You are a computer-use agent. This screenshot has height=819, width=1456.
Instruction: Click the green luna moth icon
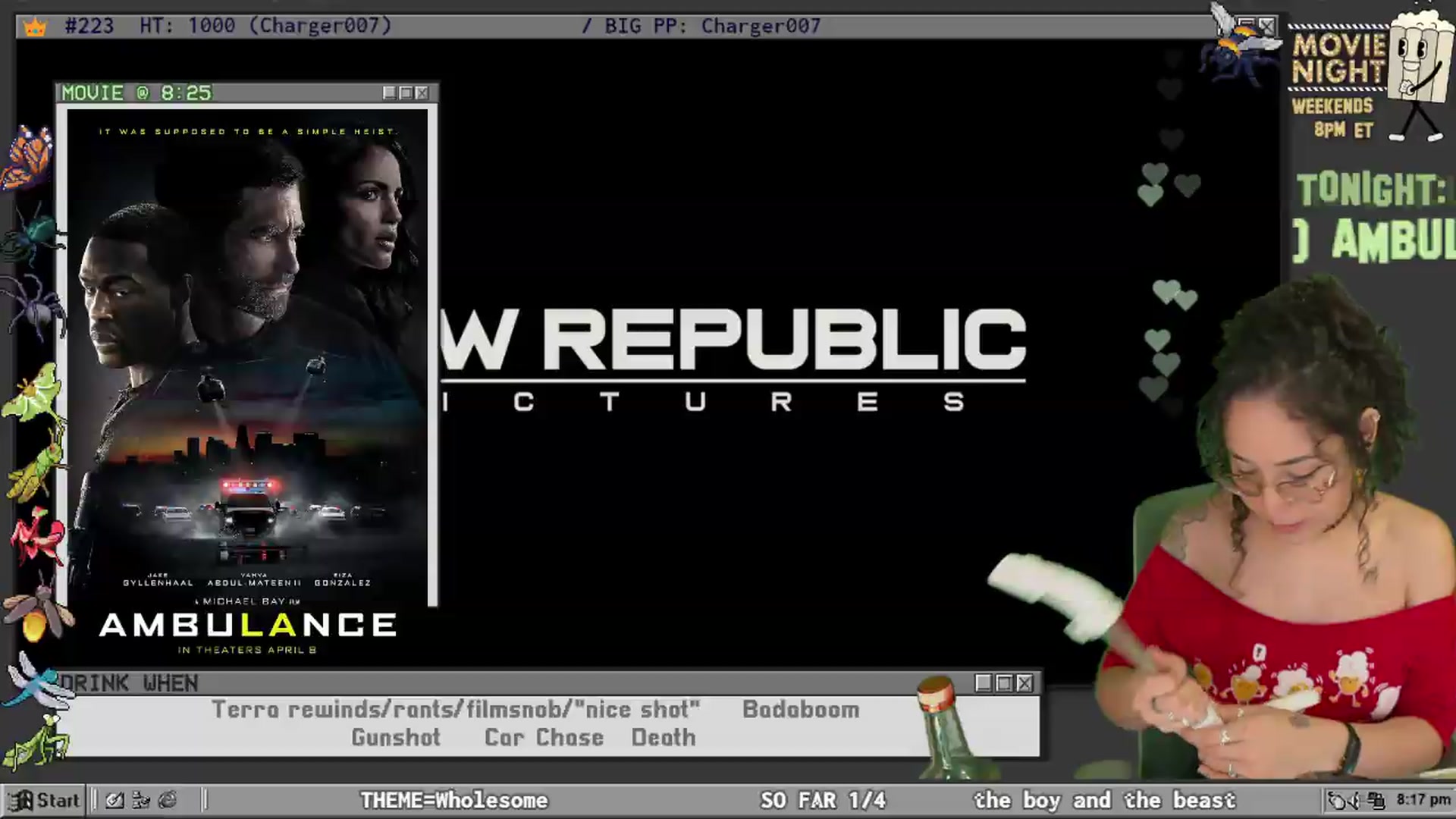(x=32, y=394)
